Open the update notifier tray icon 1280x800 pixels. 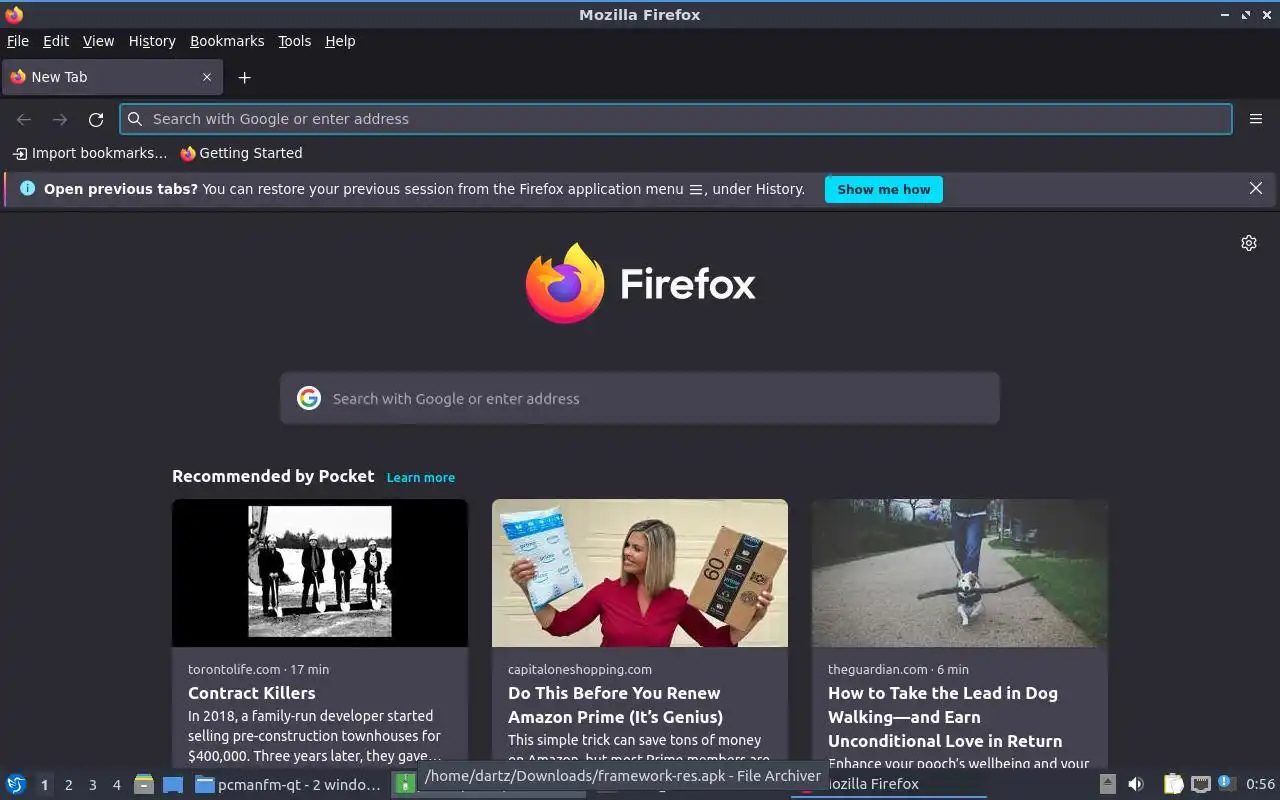[1226, 783]
